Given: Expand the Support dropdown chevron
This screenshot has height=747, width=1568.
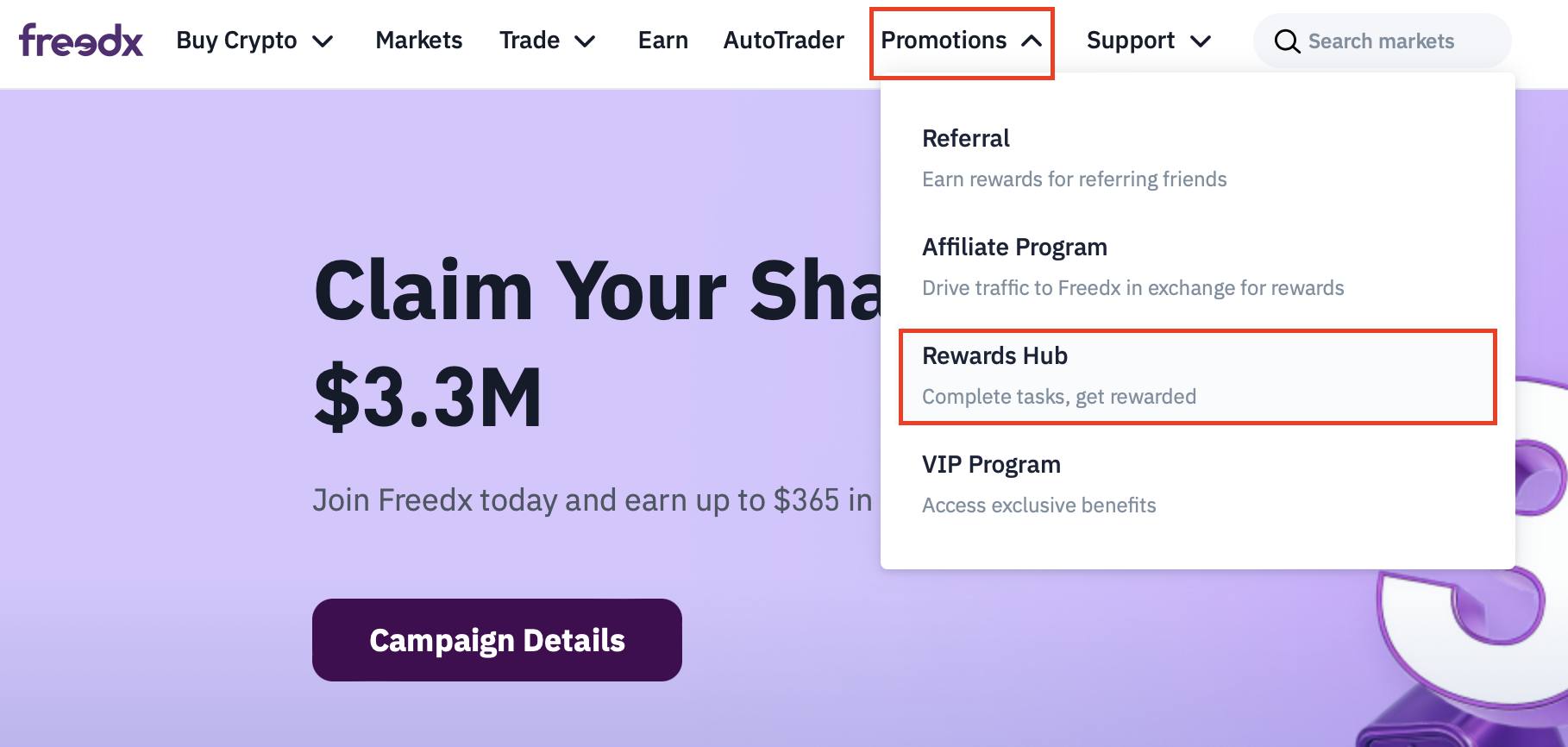Looking at the screenshot, I should pos(1201,41).
